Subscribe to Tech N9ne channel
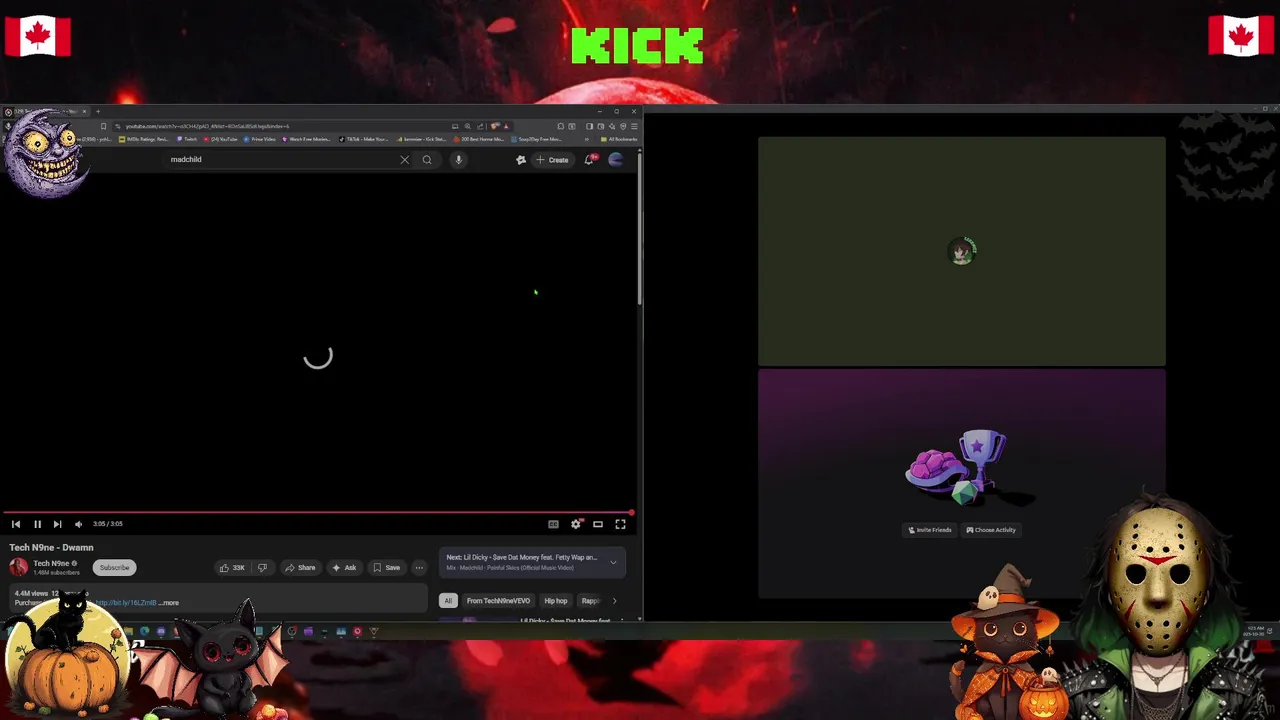This screenshot has width=1280, height=720. [x=114, y=568]
